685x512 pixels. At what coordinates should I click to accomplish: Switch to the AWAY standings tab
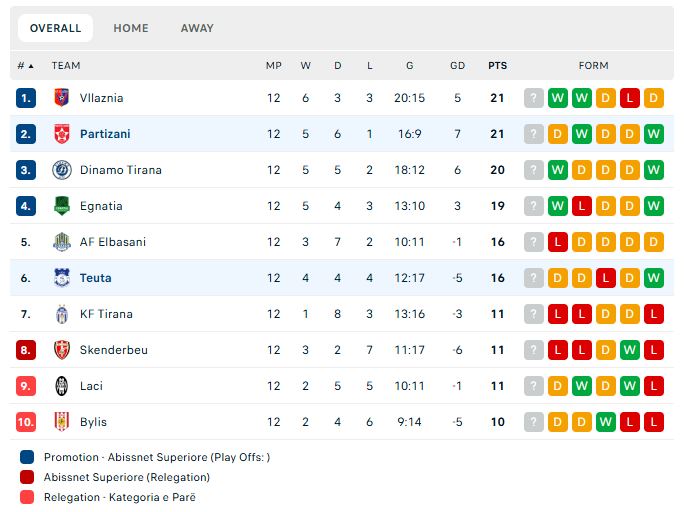197,28
